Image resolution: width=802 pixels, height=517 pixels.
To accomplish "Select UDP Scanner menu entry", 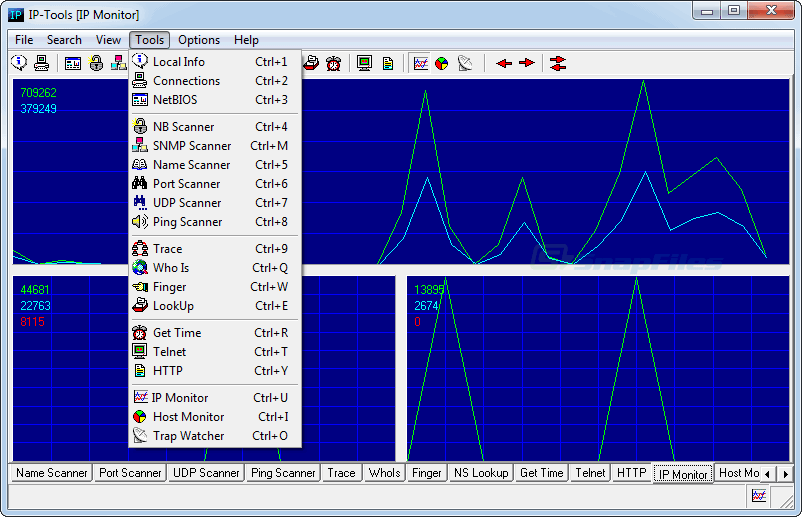I will [215, 203].
